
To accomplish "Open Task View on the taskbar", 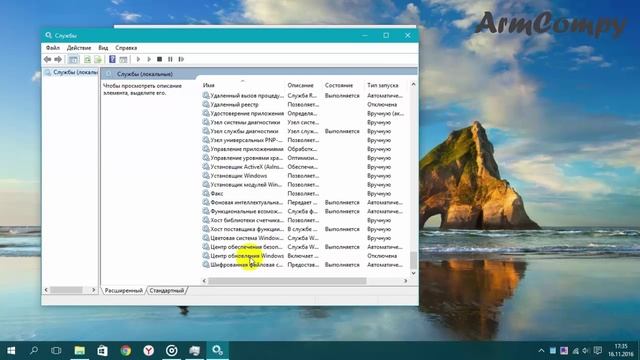I will [56, 351].
